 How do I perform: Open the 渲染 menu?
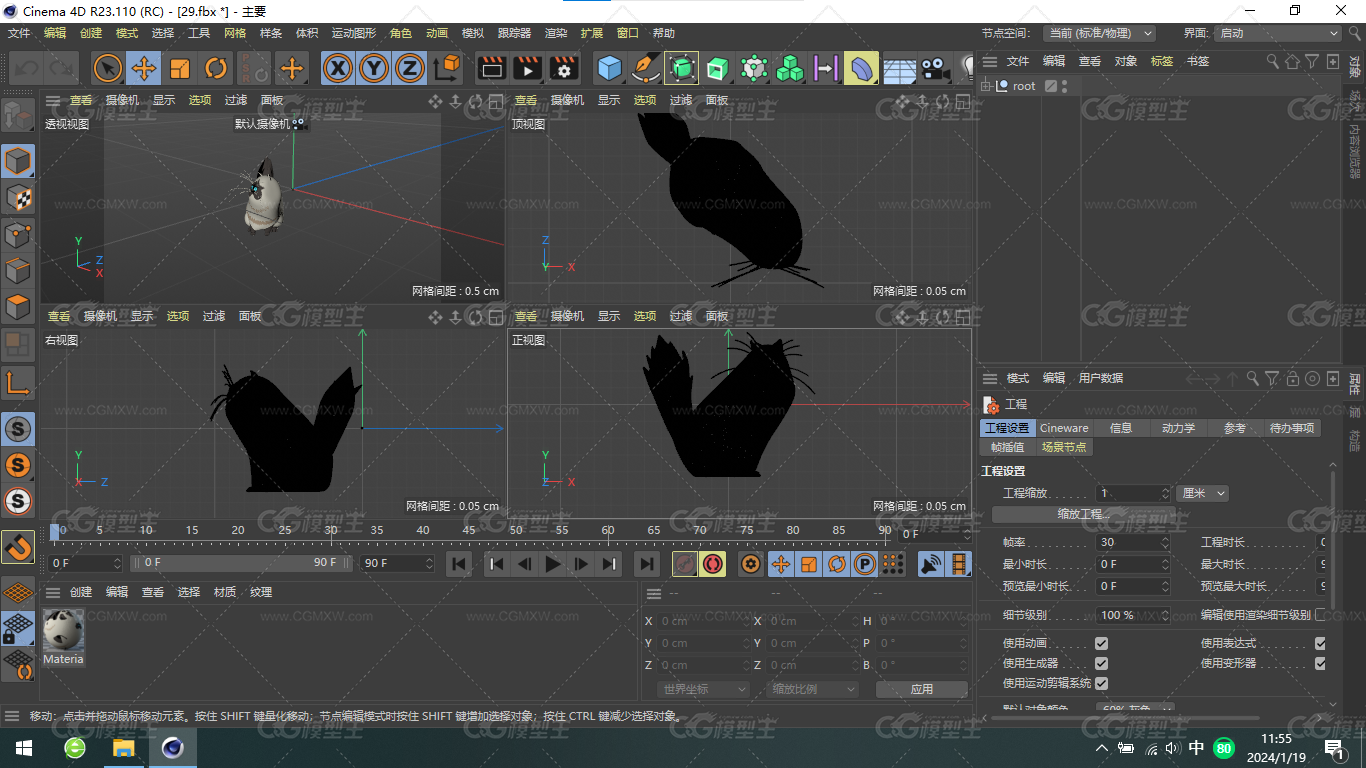556,33
